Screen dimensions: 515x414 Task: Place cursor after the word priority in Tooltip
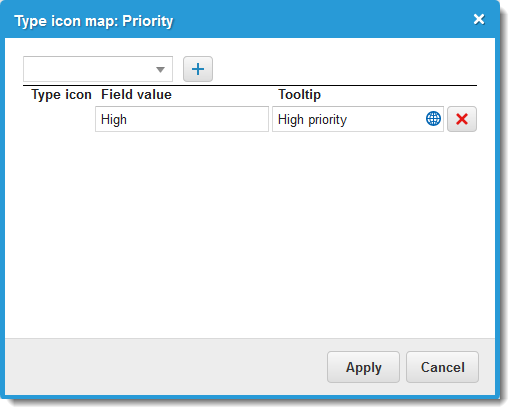[348, 119]
